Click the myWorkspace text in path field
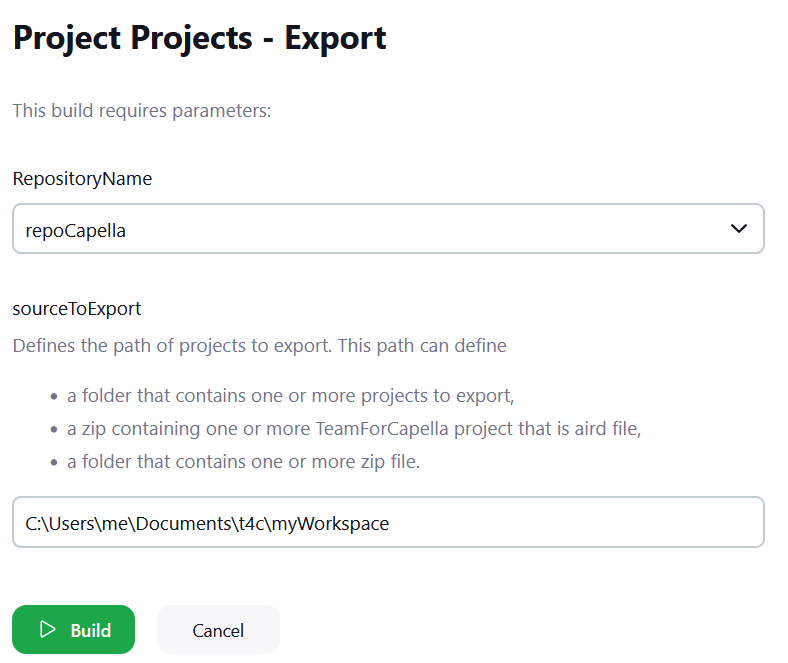Viewport: 788px width, 663px height. pos(337,522)
